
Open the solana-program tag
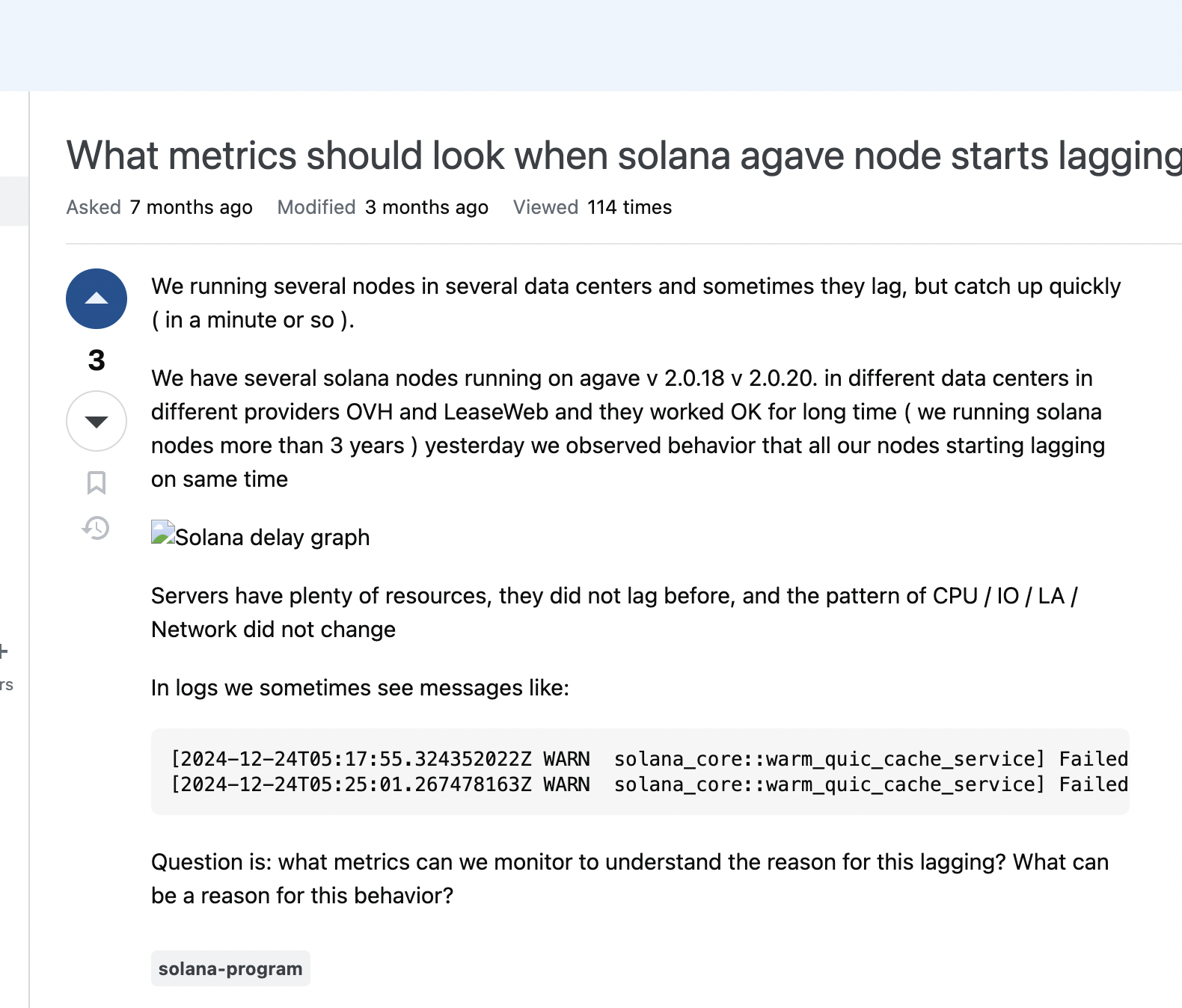(x=230, y=968)
